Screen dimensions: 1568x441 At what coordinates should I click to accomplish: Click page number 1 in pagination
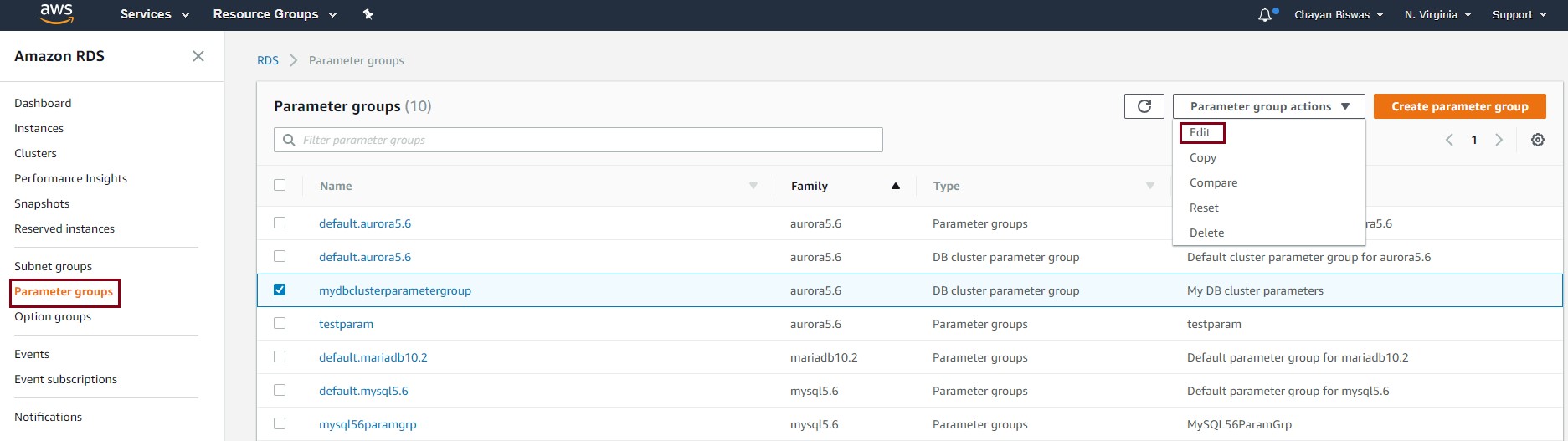pos(1474,140)
